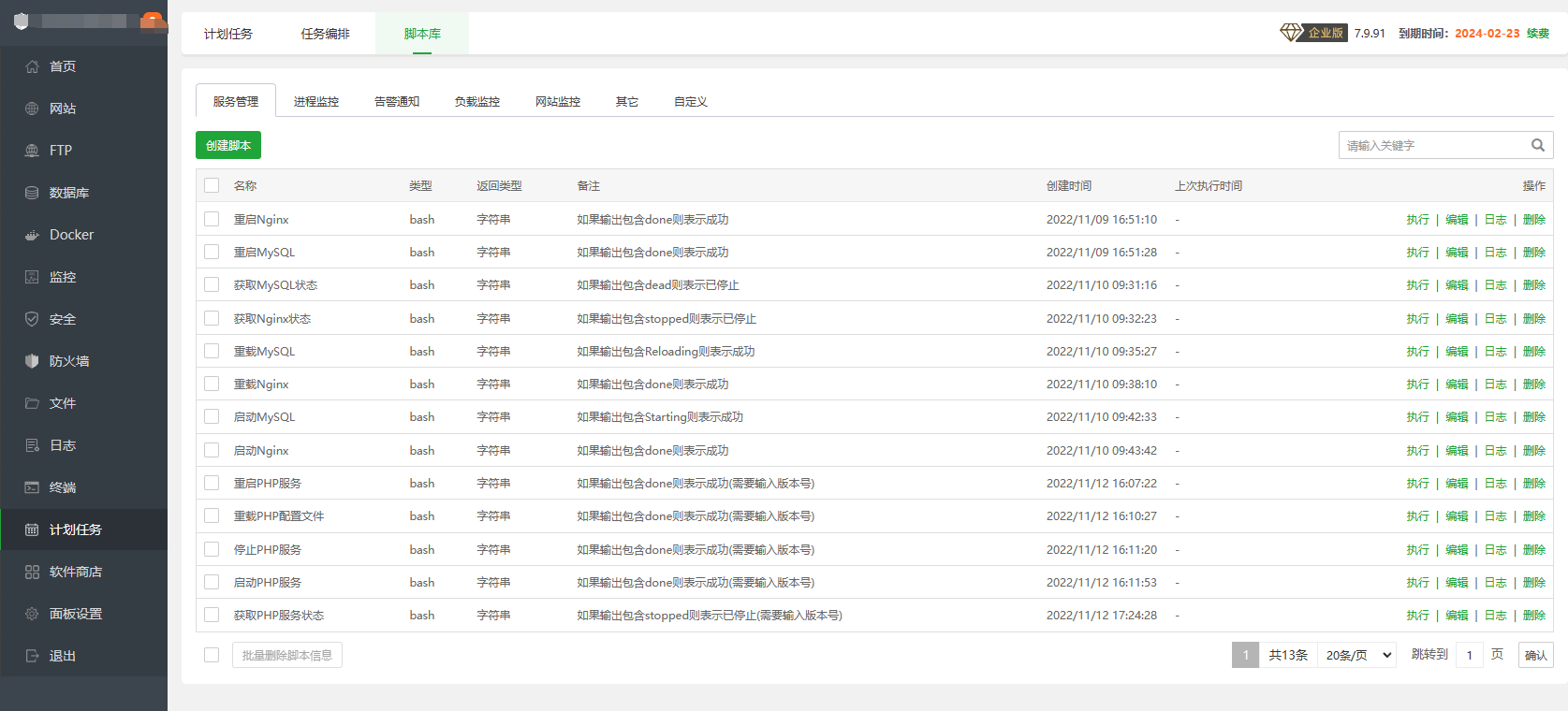This screenshot has width=1568, height=711.
Task: Check the 获取PHP服务状态 row checkbox
Action: (212, 615)
